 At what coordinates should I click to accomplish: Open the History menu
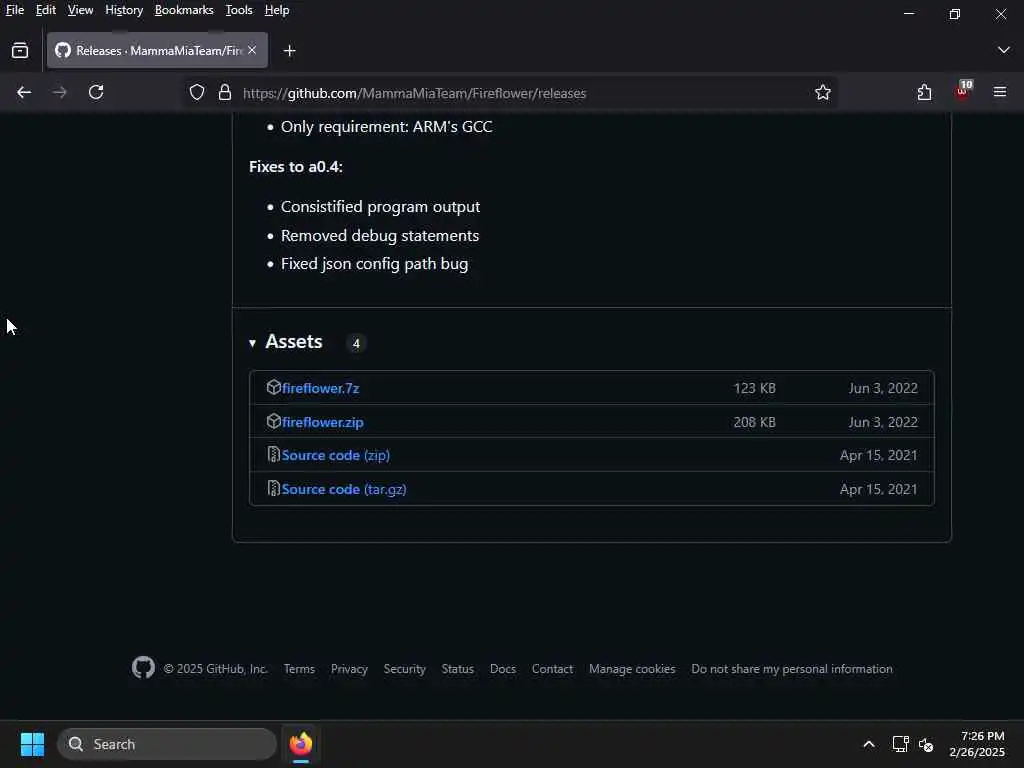pos(124,10)
